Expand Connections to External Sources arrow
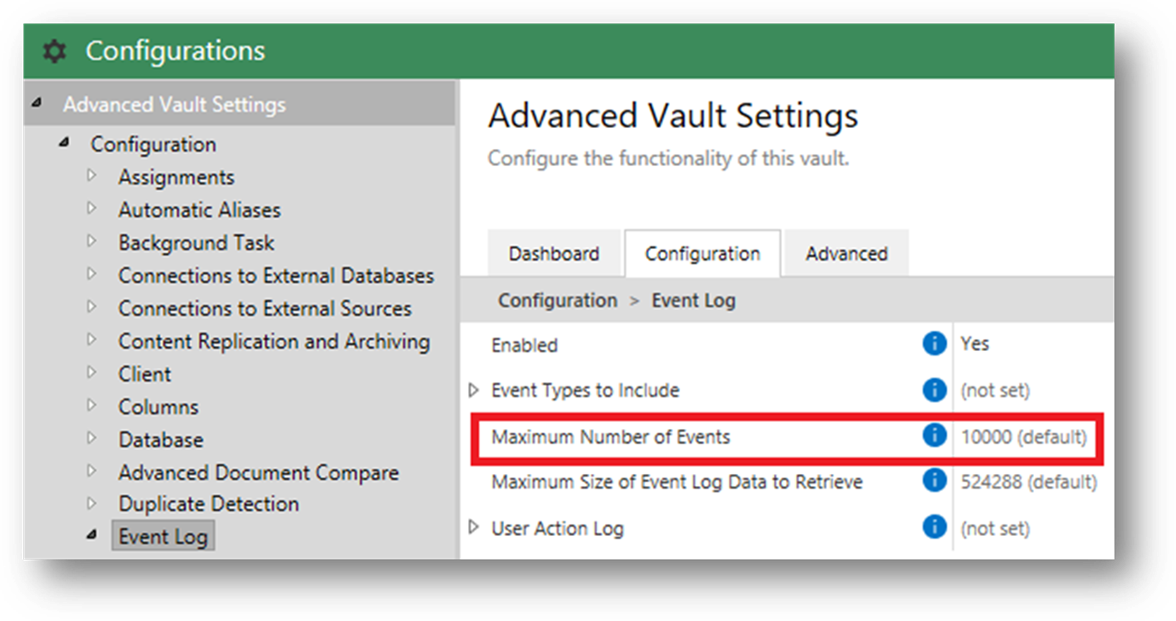 [92, 307]
